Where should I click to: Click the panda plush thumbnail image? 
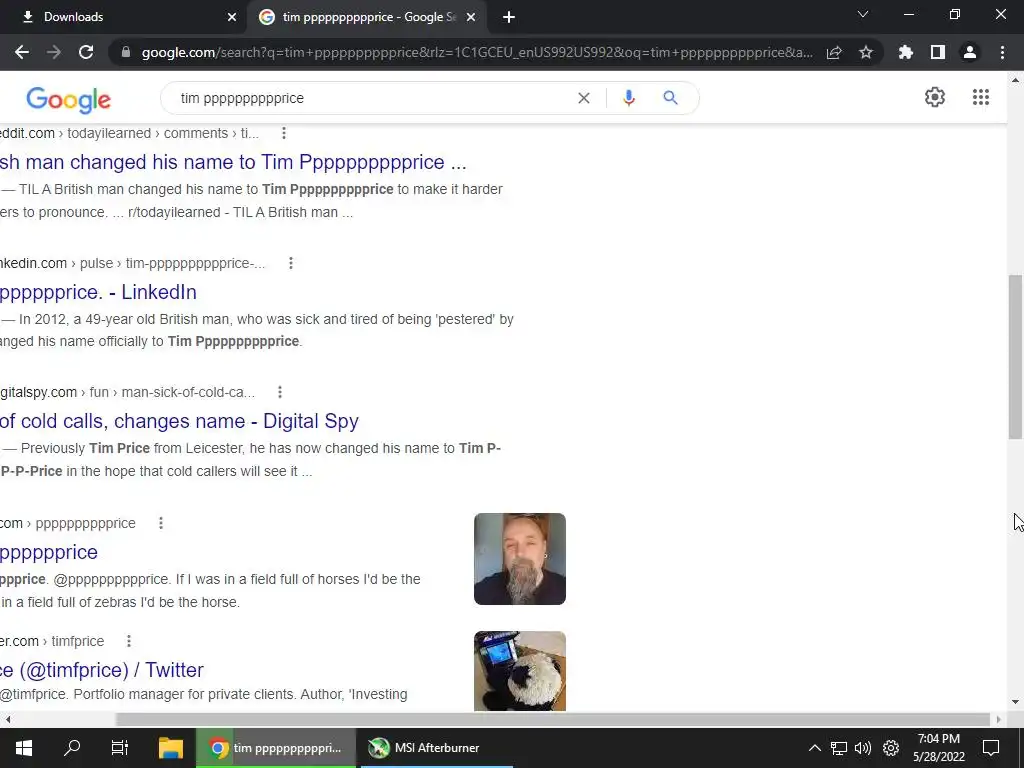coord(520,671)
